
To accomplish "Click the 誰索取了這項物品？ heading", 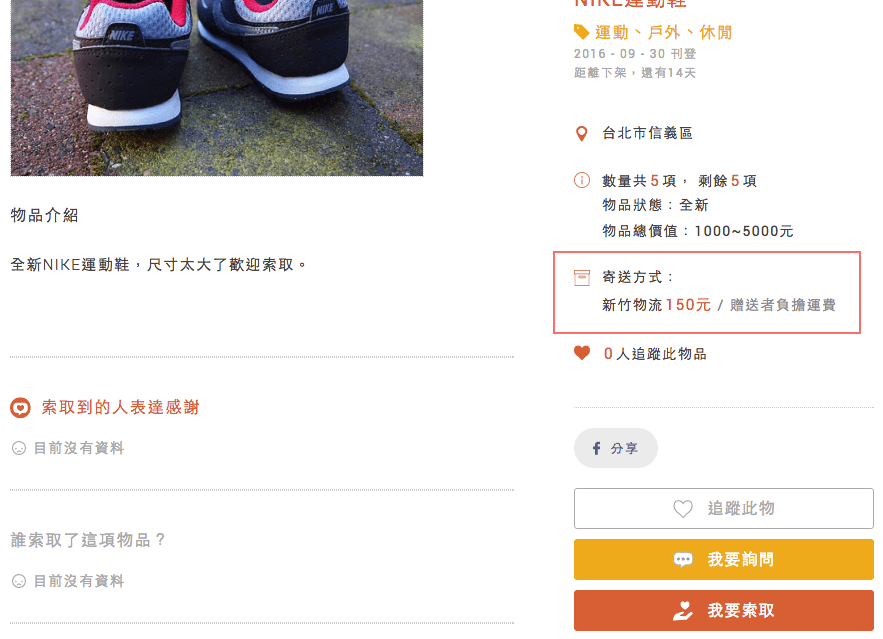I will coord(88,540).
